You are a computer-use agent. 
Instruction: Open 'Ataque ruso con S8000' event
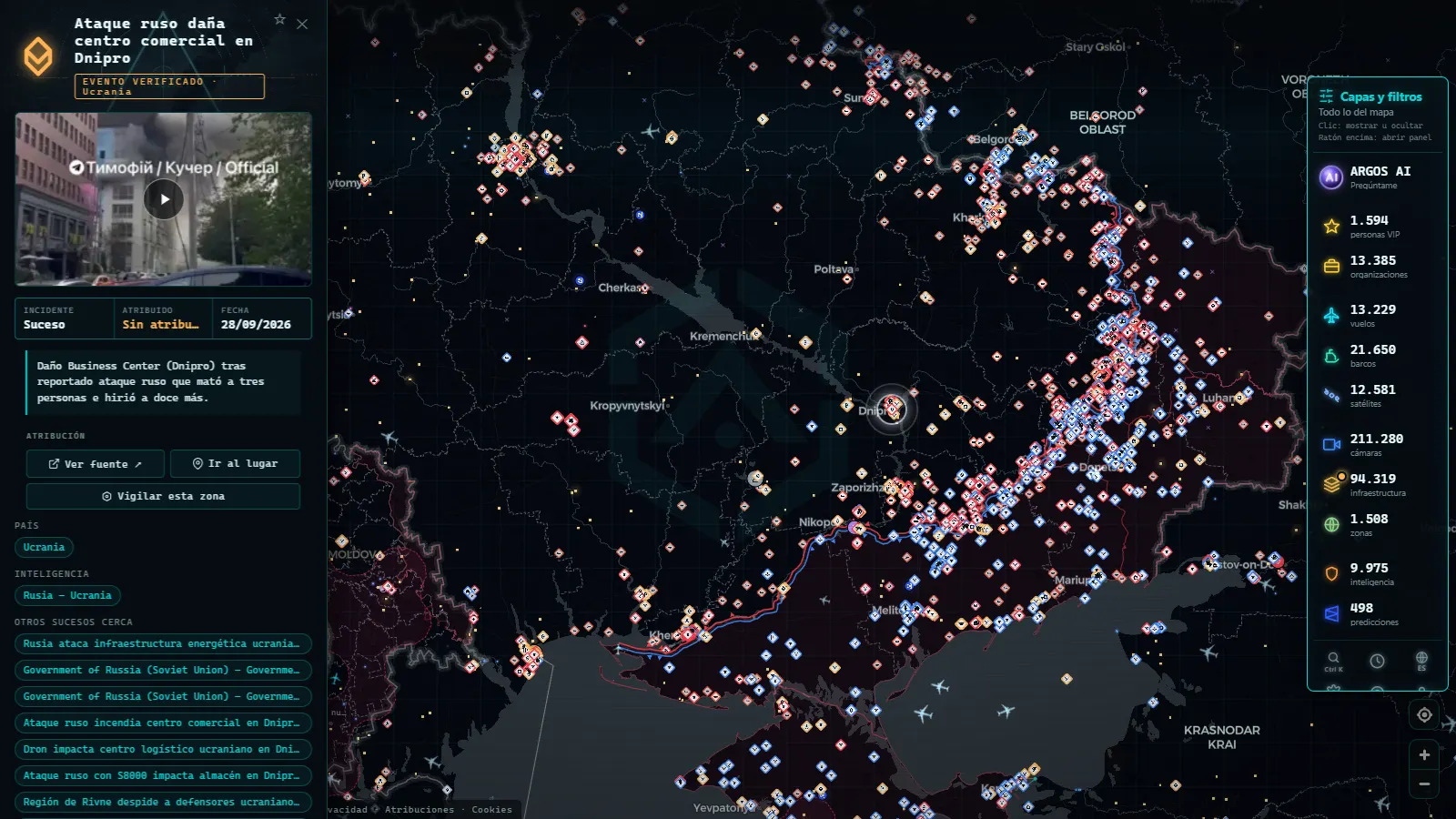click(163, 775)
